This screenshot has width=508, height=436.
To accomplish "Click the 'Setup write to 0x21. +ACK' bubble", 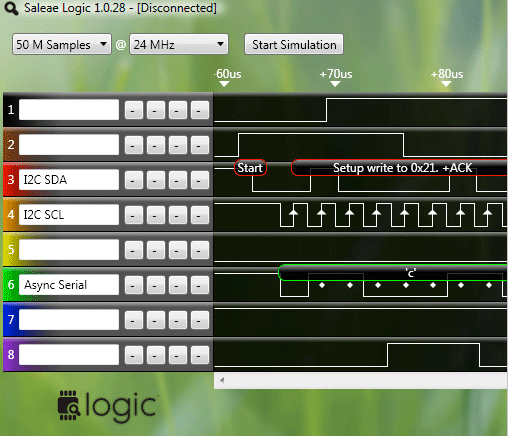I will [399, 168].
